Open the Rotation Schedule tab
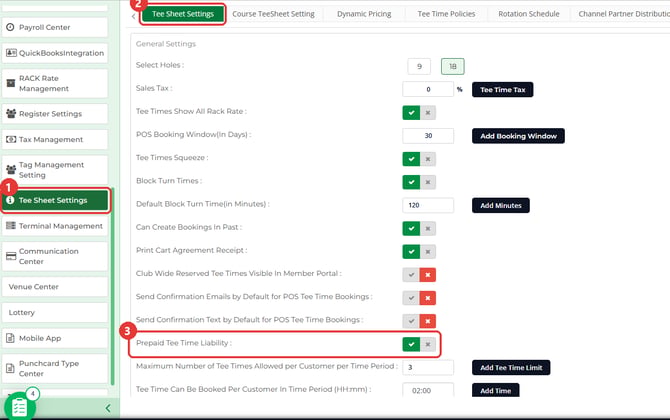The height and width of the screenshot is (420, 670). (529, 14)
